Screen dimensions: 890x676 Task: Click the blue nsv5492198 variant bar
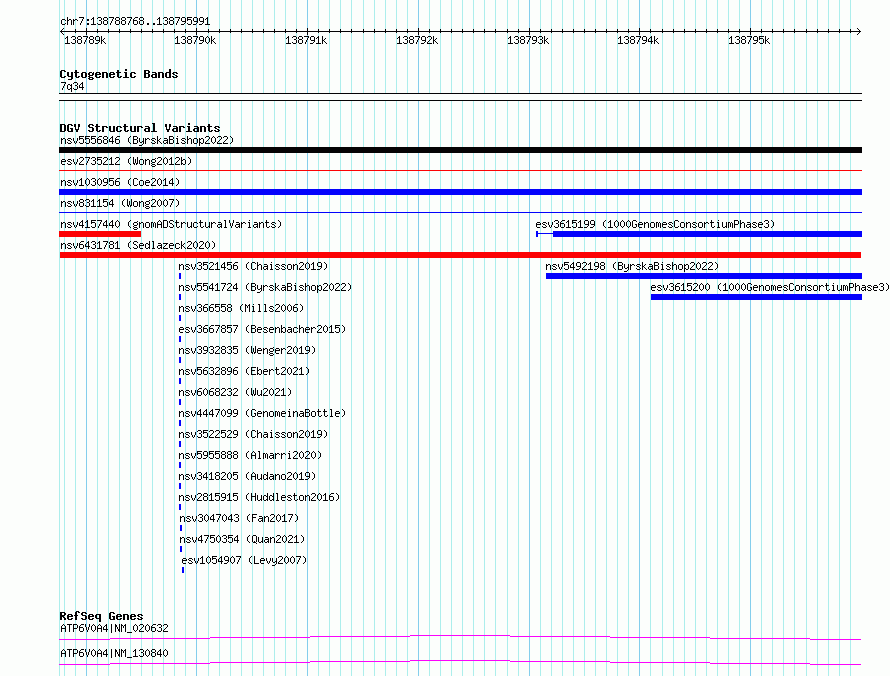pyautogui.click(x=704, y=276)
